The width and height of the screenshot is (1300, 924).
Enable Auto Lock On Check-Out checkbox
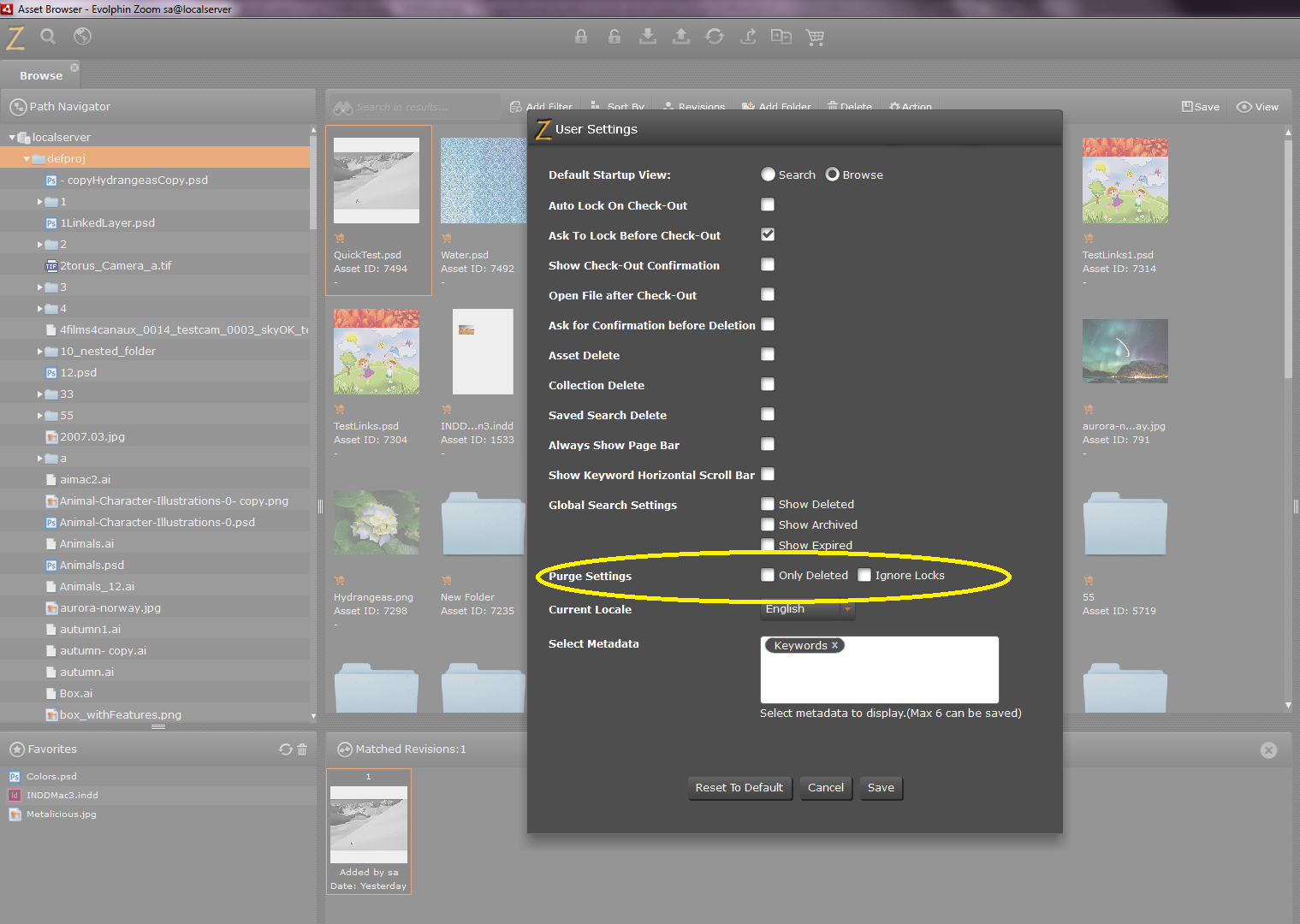tap(768, 204)
